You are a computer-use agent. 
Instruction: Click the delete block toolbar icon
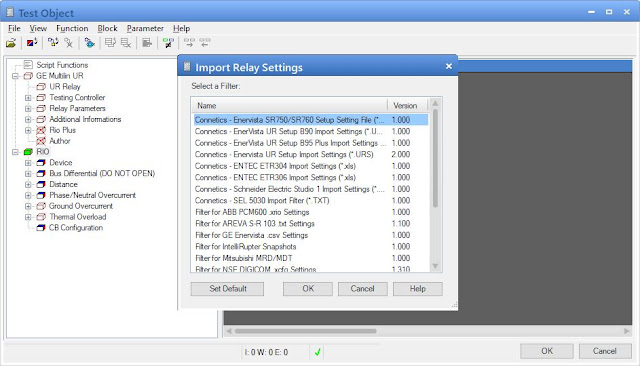pyautogui.click(x=69, y=42)
